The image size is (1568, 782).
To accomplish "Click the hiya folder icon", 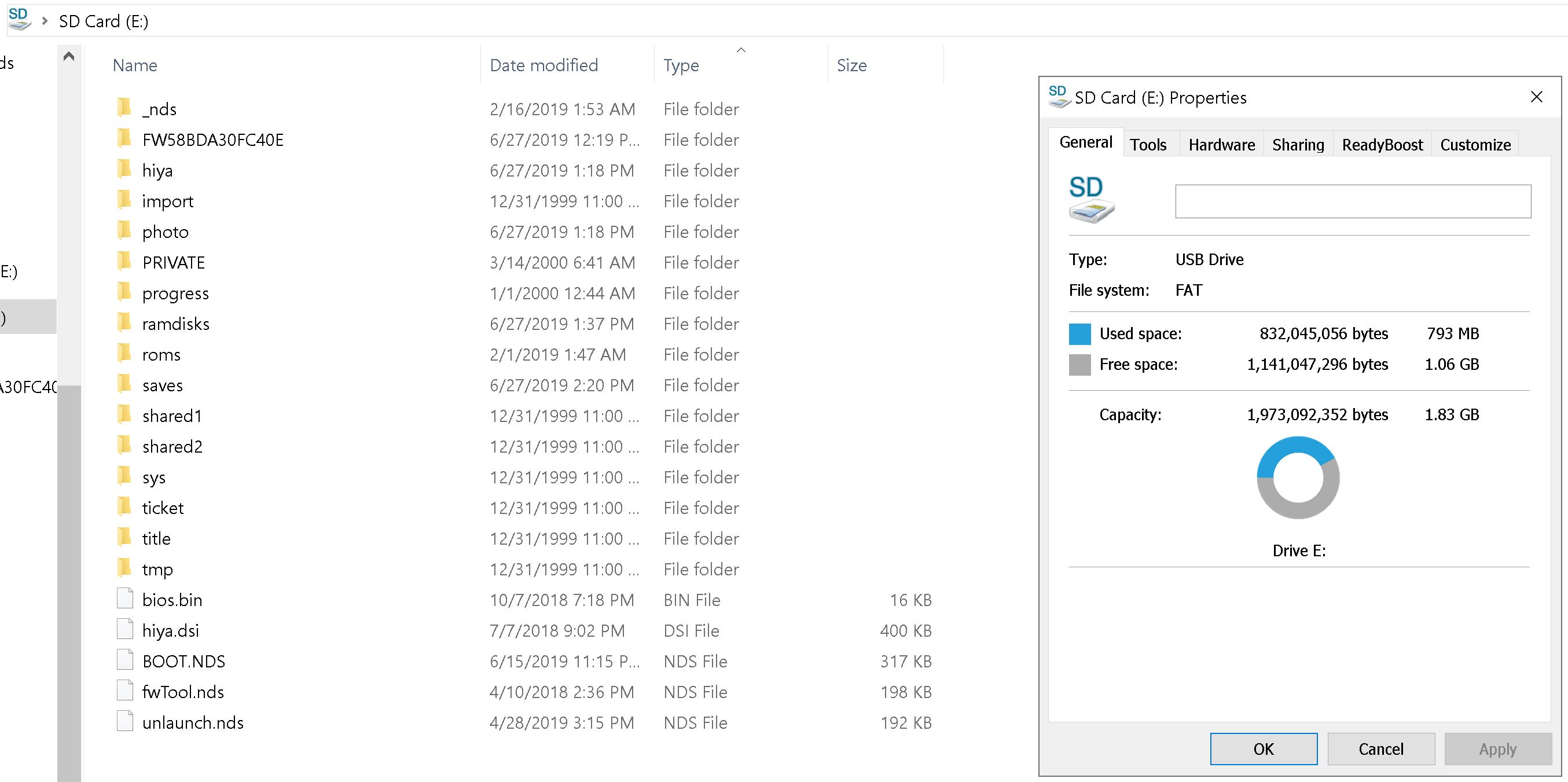I will [124, 170].
